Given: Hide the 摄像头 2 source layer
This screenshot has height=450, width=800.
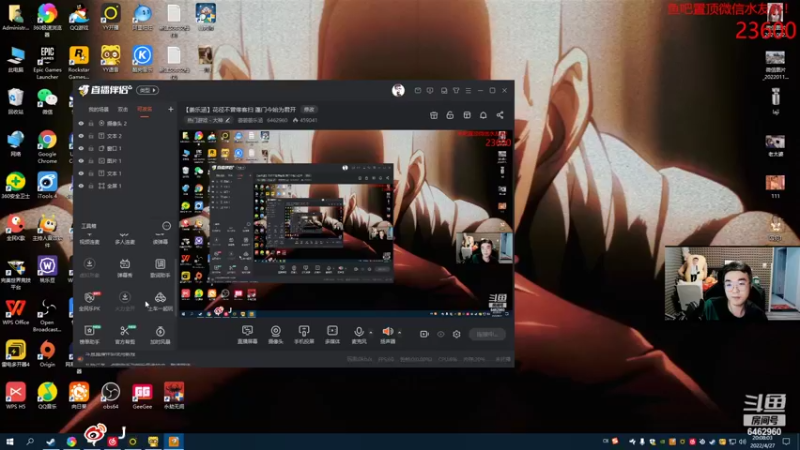Looking at the screenshot, I should coord(81,123).
